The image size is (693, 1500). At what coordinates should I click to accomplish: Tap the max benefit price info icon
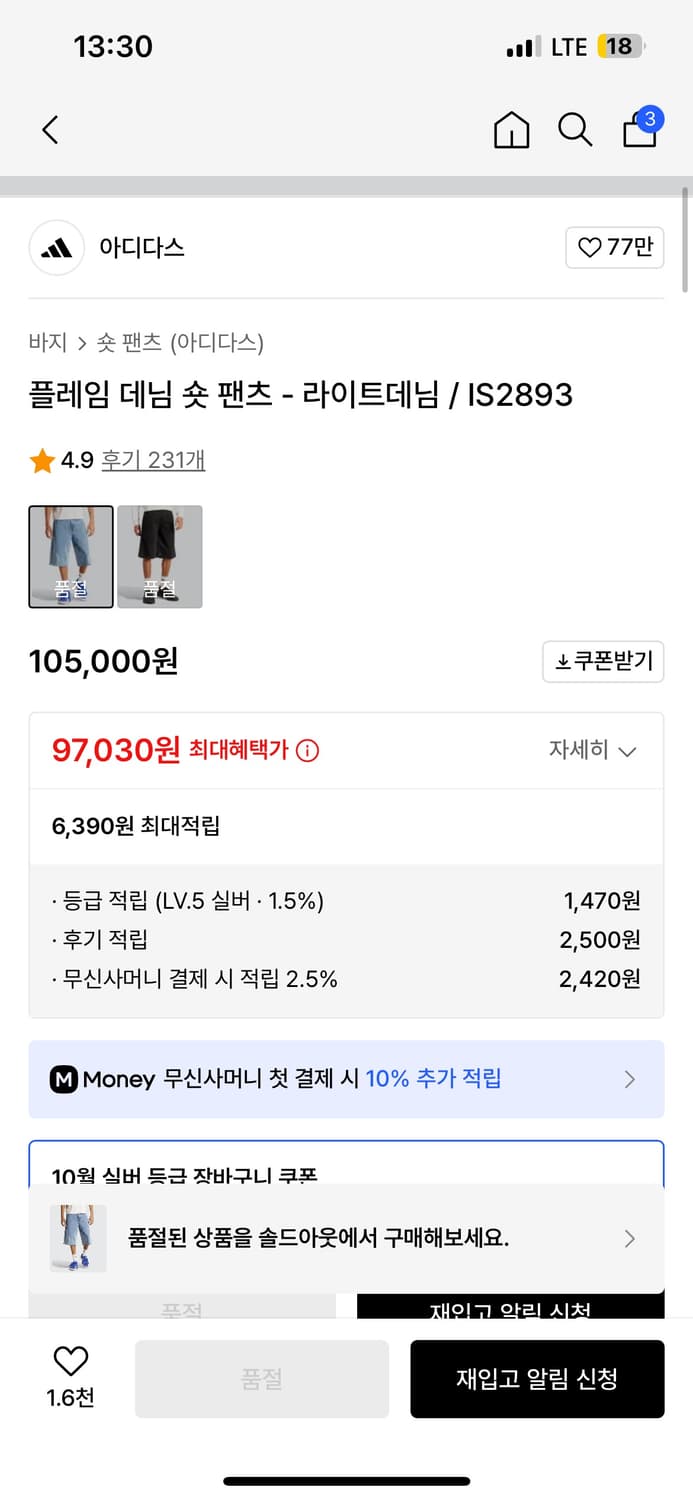point(308,750)
